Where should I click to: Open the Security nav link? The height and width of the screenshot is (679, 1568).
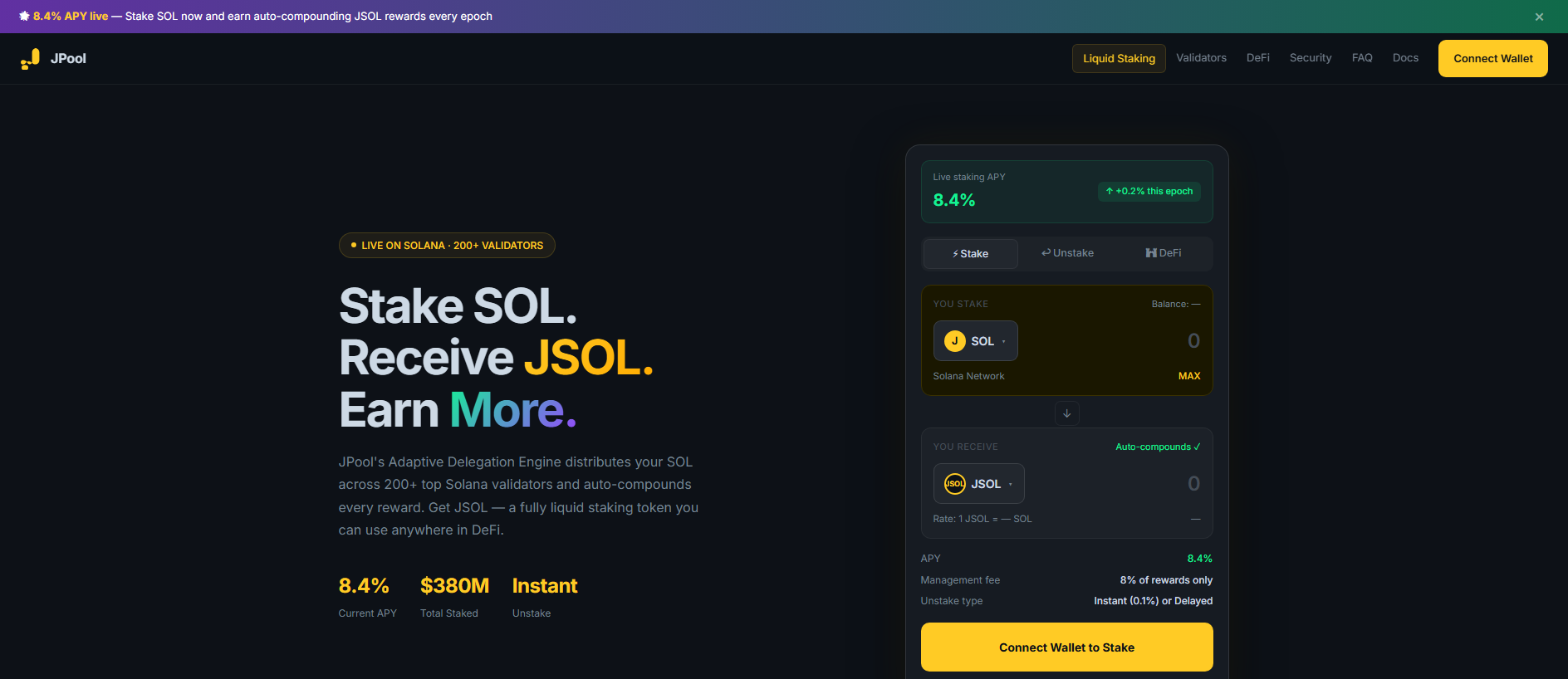(1311, 58)
